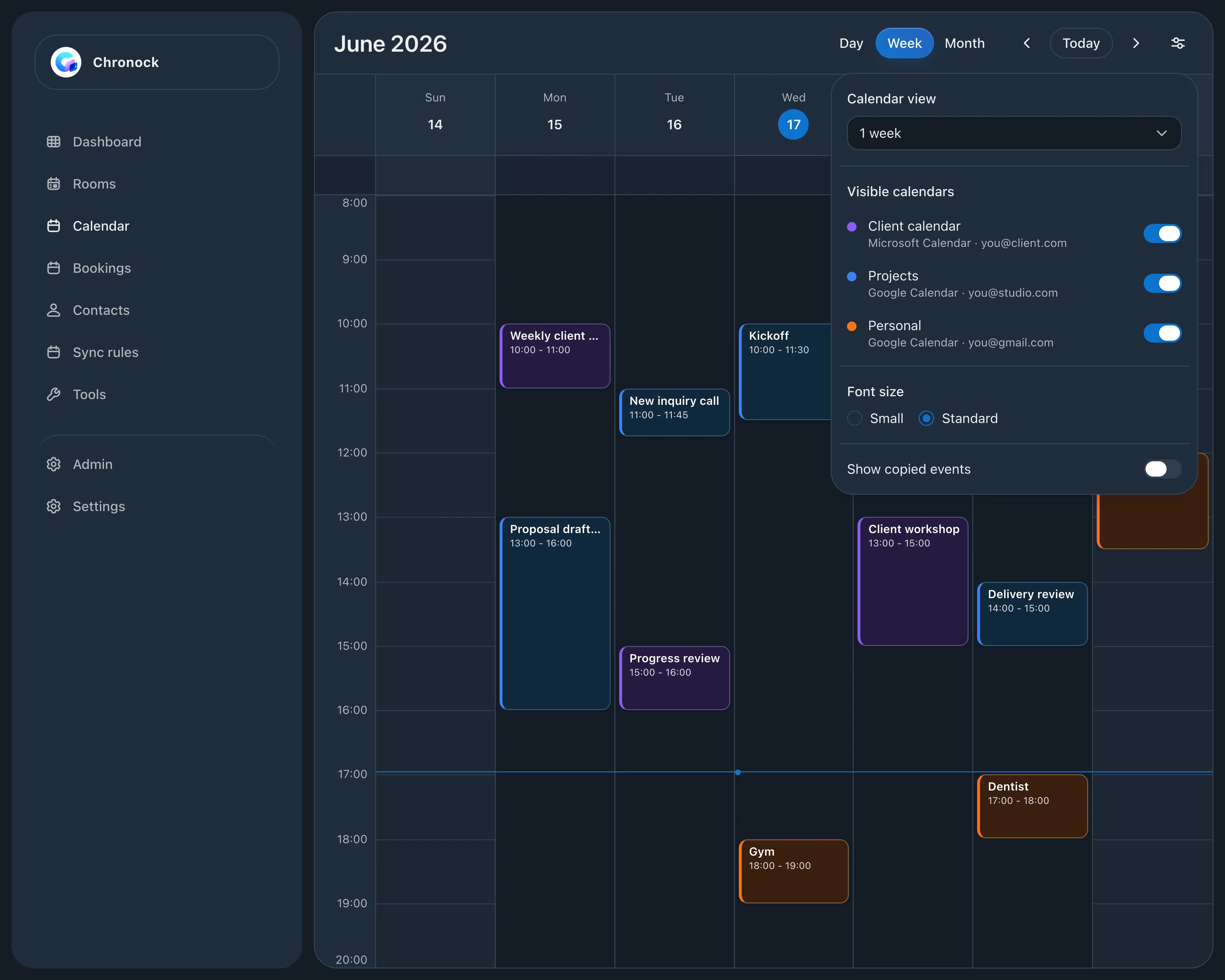1225x980 pixels.
Task: Select Sunday 14 column header
Action: click(x=435, y=115)
